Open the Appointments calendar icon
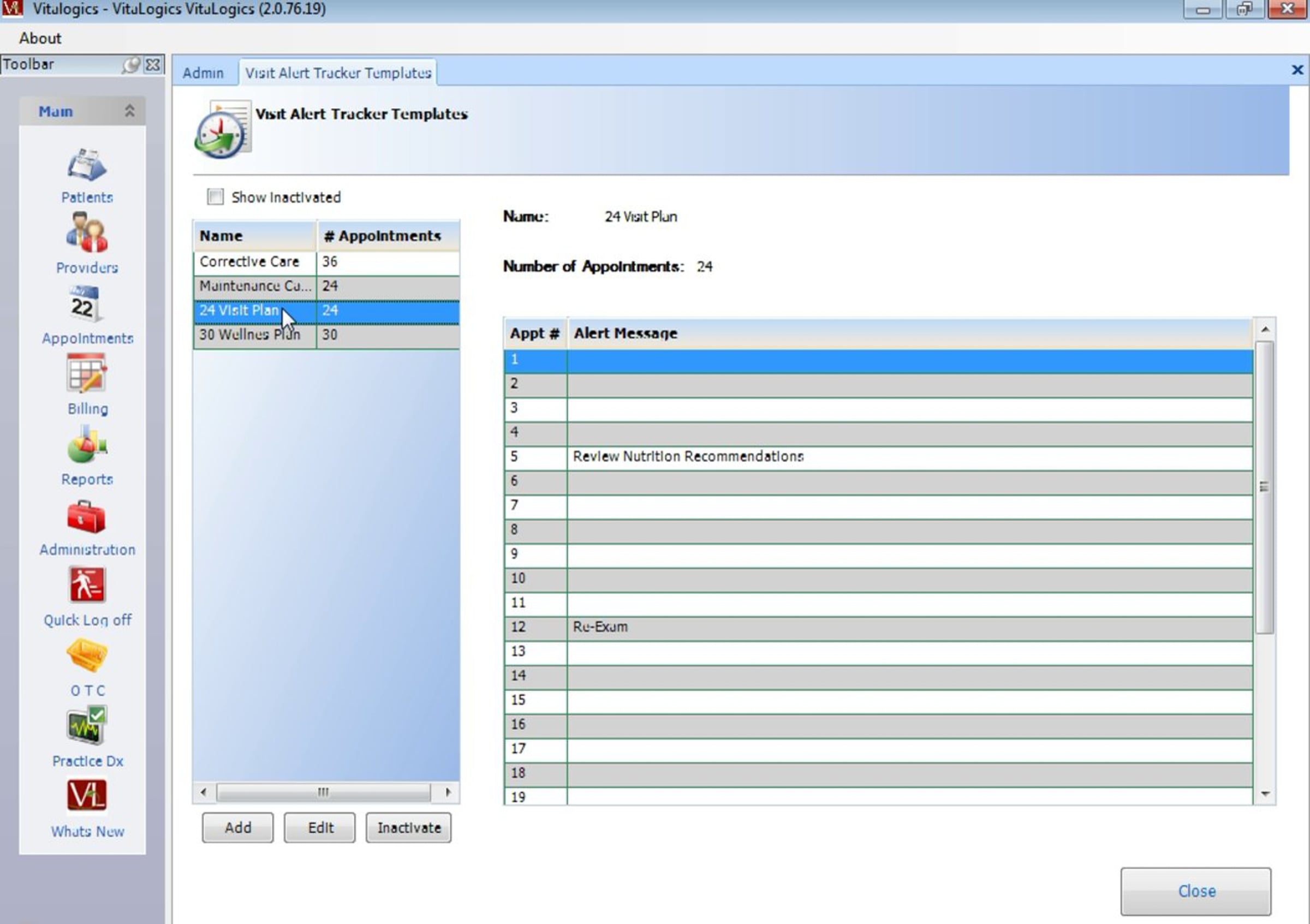 pos(86,305)
